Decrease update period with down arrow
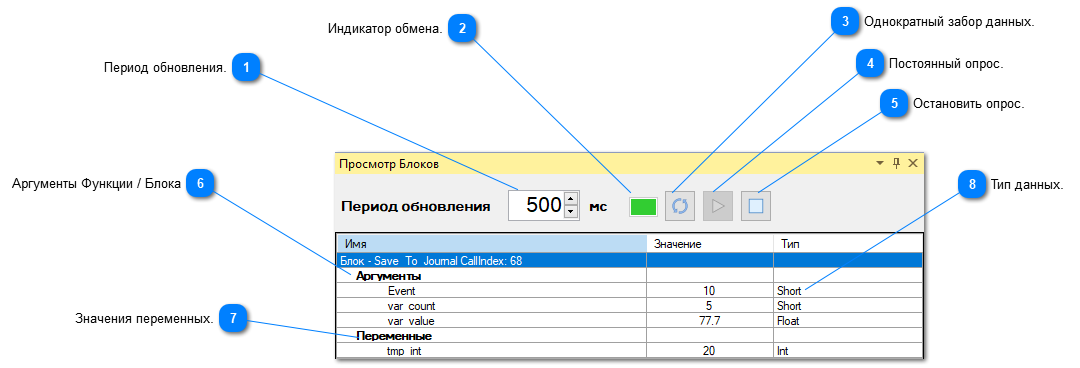 570,212
